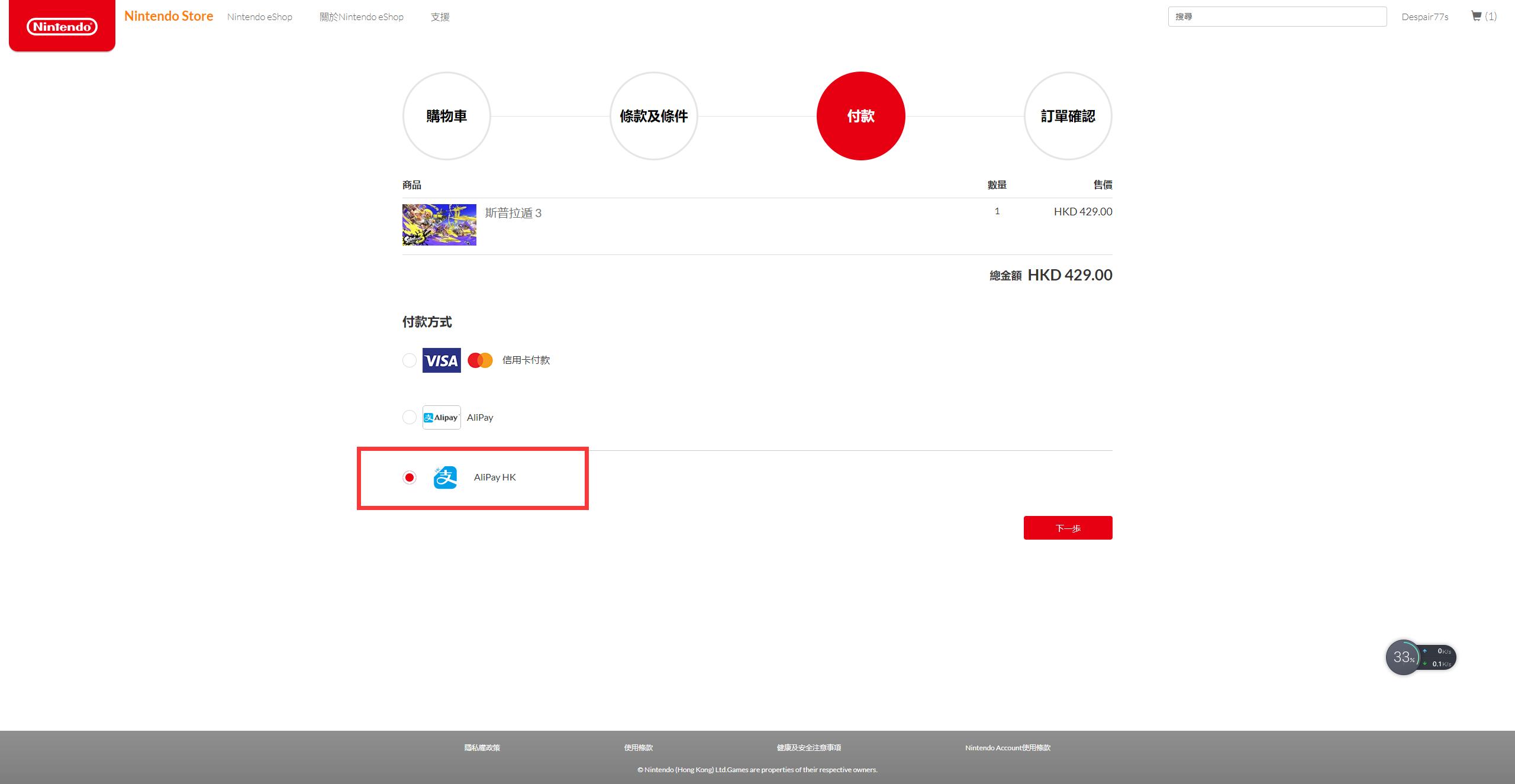Screen dimensions: 1515x784
Task: Select the credit card payment radio button
Action: pos(409,360)
